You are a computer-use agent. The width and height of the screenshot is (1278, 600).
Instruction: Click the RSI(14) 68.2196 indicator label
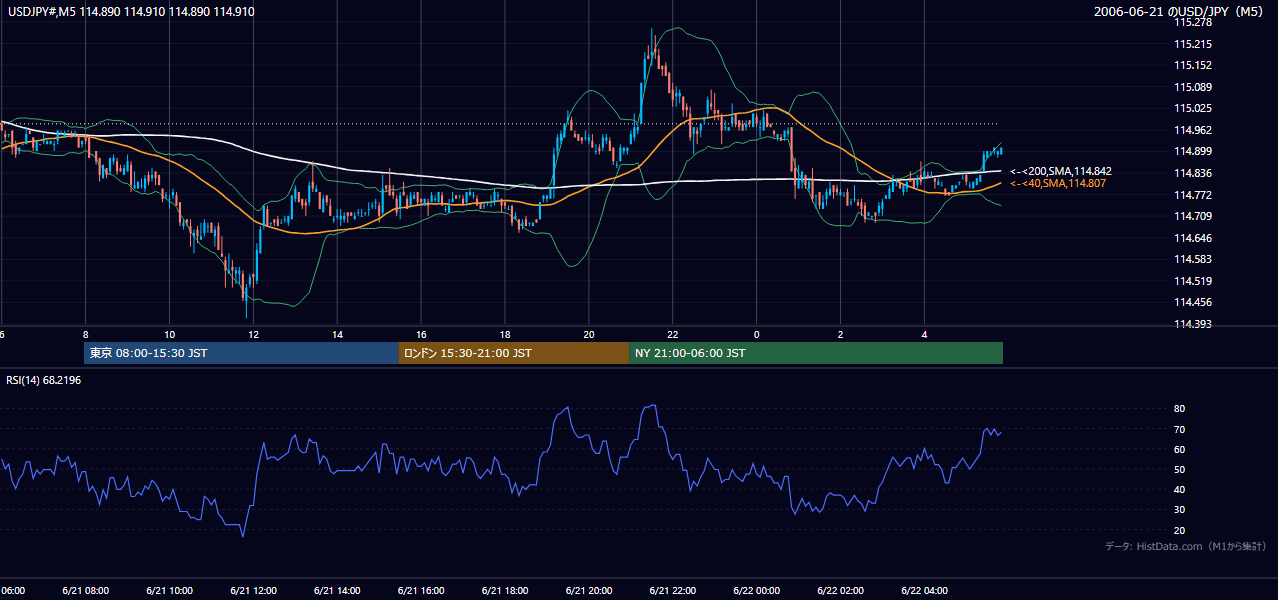(x=41, y=381)
